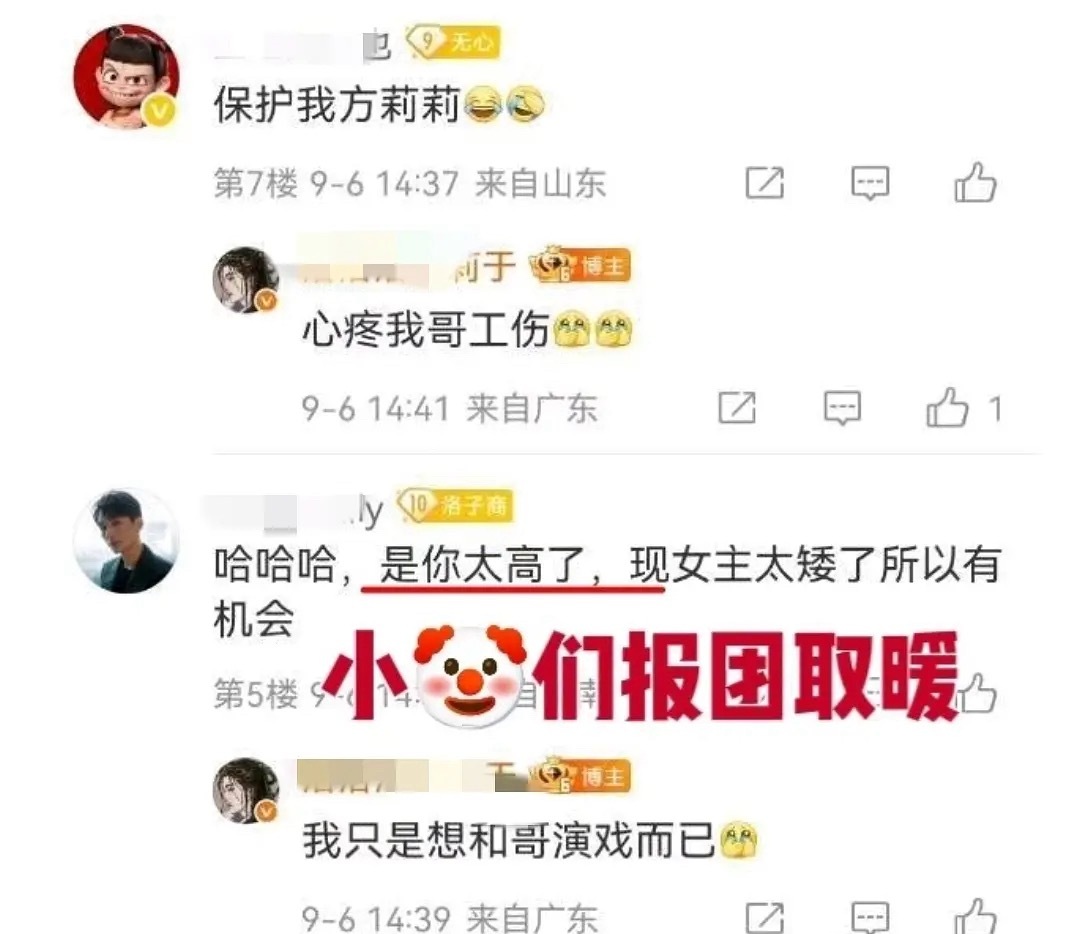The height and width of the screenshot is (934, 1080).
Task: Share the 我只是想和哥演戏而已 reply
Action: coord(765,917)
